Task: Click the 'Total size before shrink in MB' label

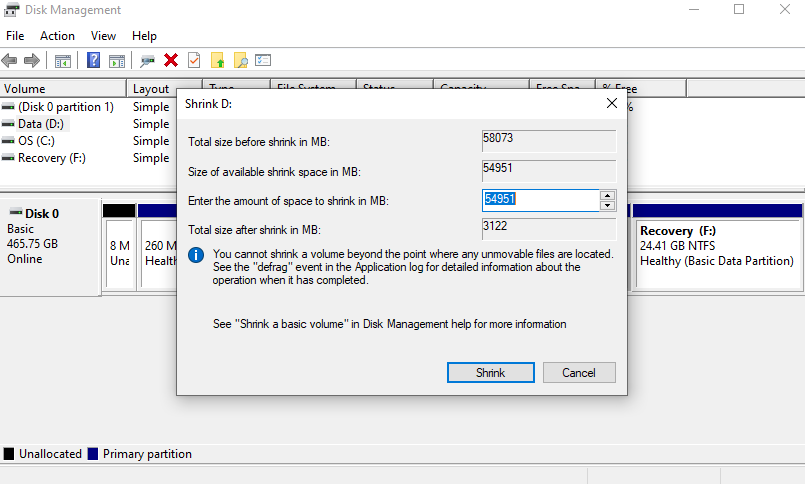Action: pyautogui.click(x=259, y=142)
